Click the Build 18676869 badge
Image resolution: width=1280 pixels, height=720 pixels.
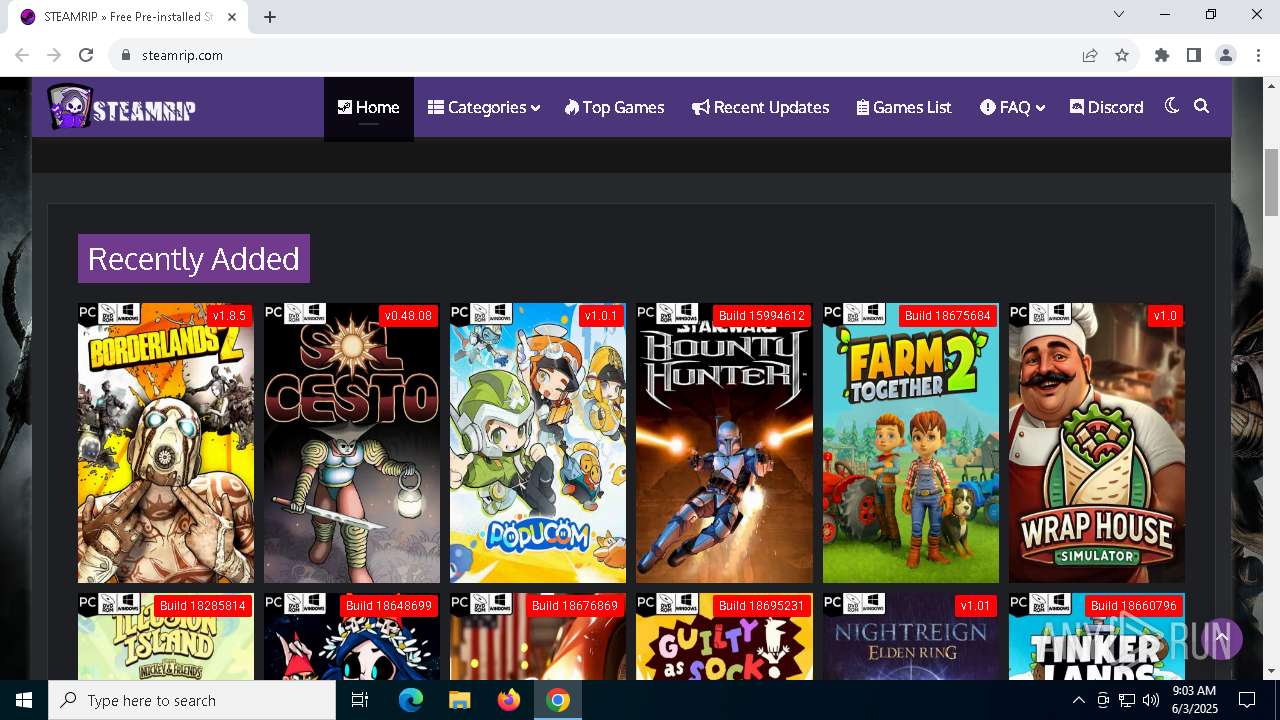575,606
